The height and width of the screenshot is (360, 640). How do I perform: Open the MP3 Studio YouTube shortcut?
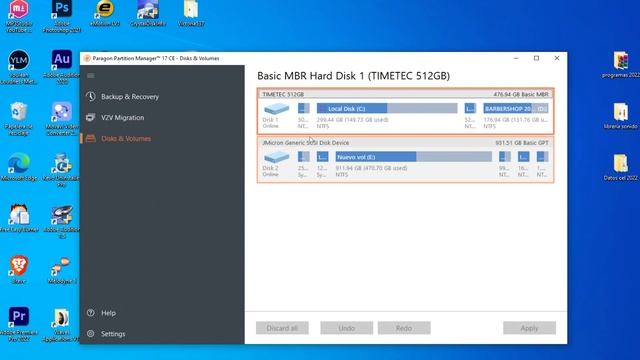tap(18, 16)
